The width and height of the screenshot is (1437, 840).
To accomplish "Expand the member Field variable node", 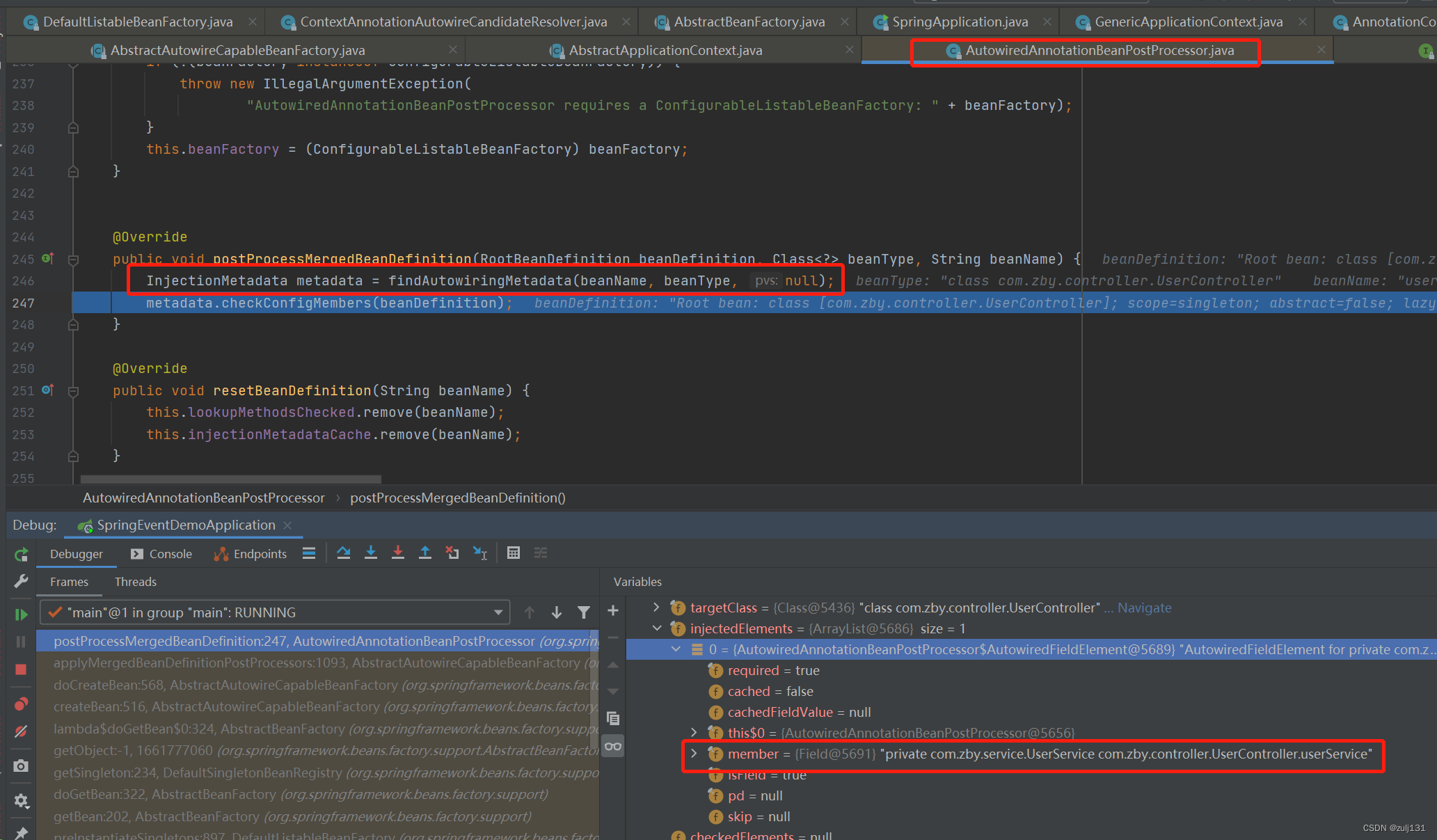I will (694, 753).
